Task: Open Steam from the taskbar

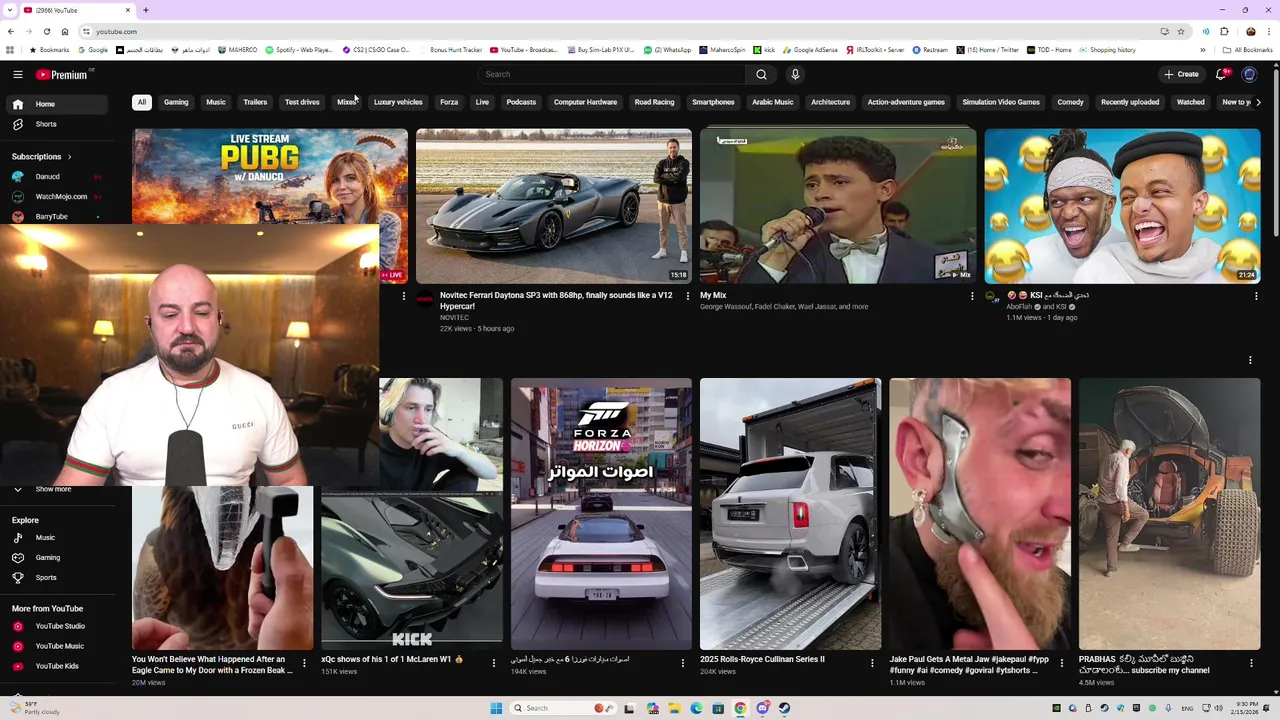Action: coord(784,708)
